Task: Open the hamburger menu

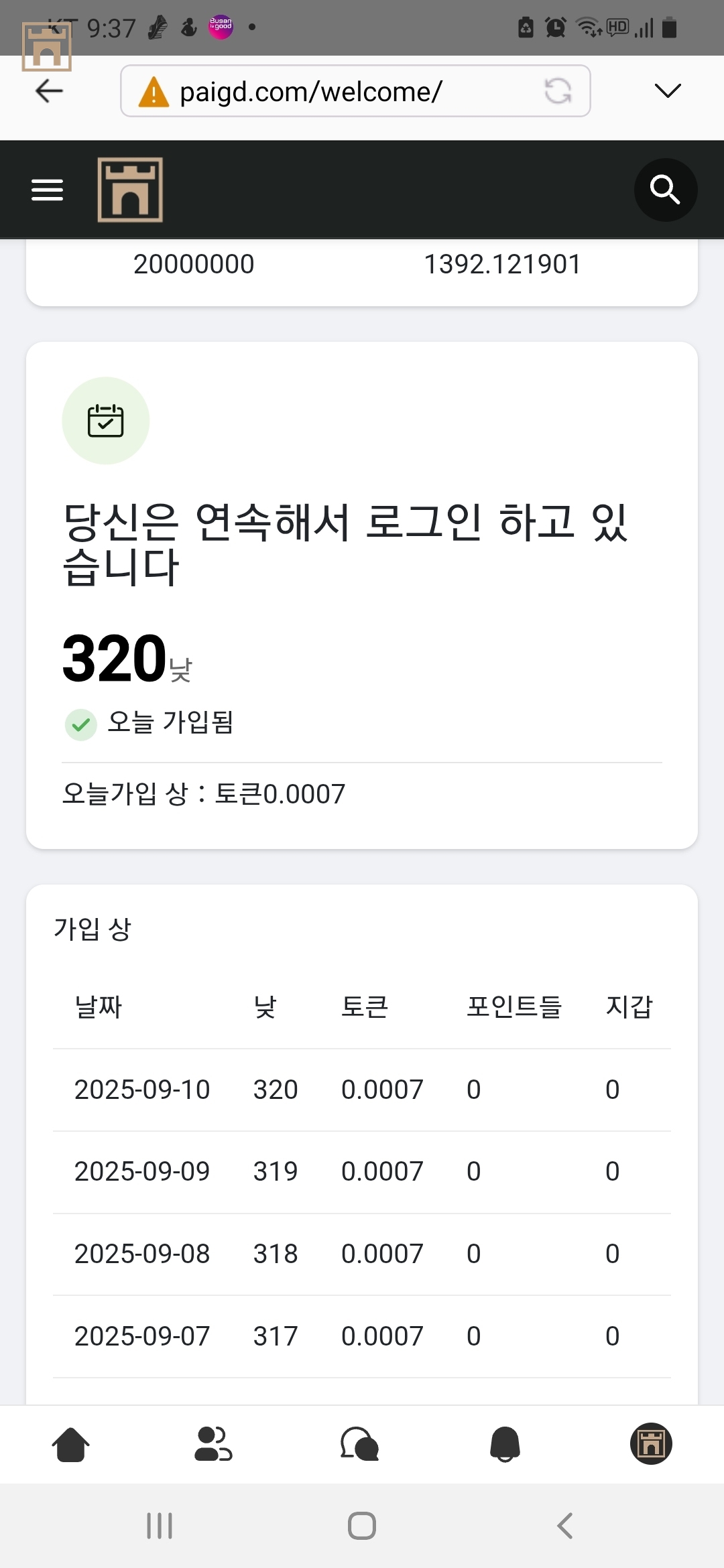Action: coord(47,190)
